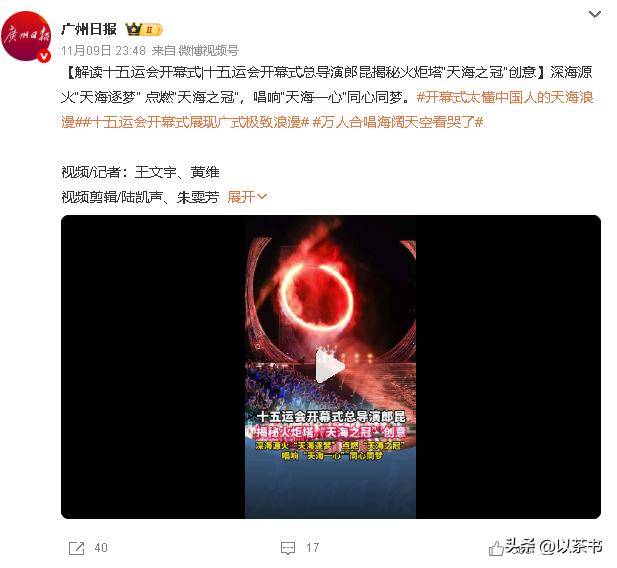Click the video caption title overlay

331,425
